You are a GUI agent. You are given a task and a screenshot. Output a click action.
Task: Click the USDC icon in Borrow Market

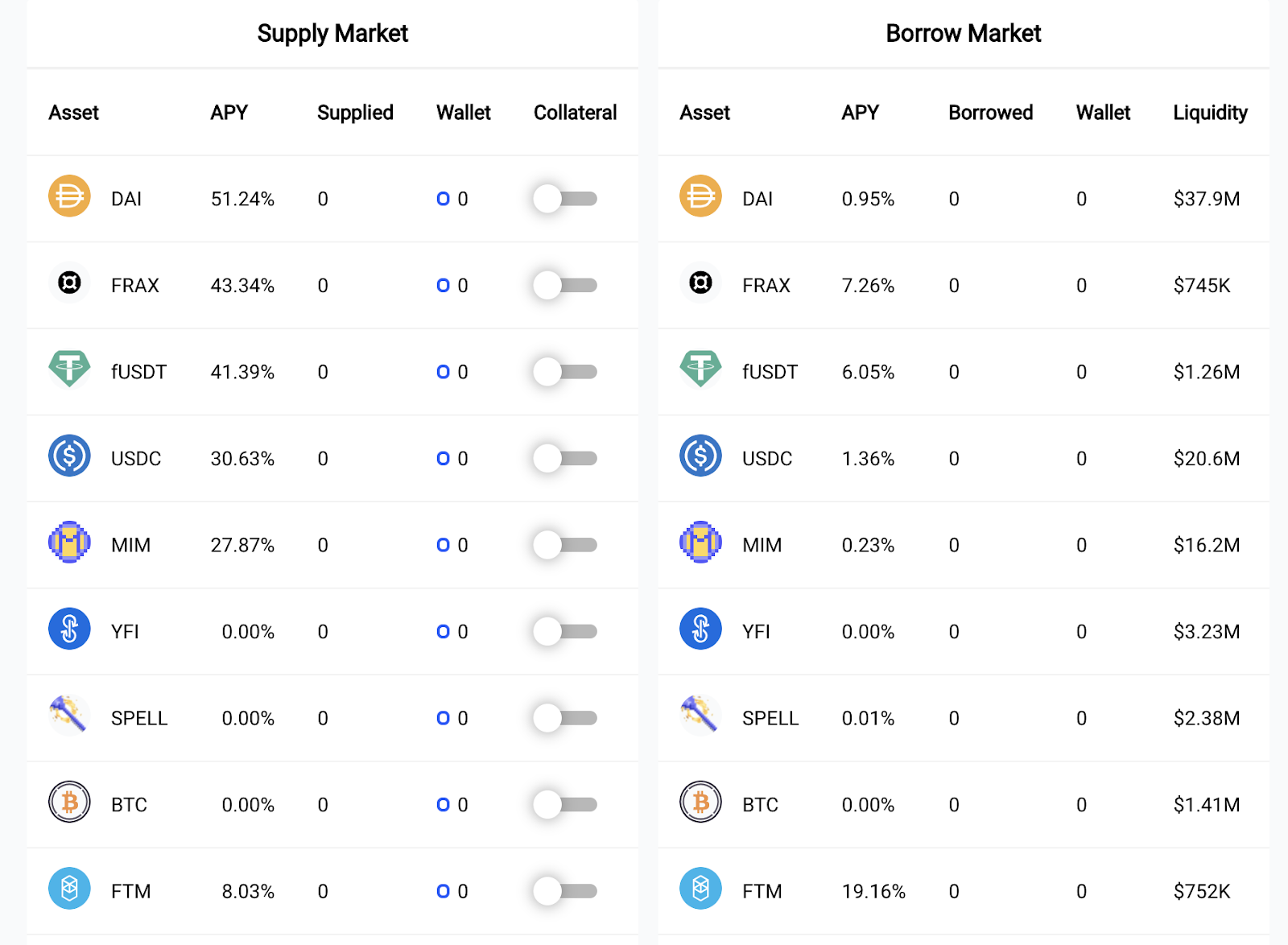point(700,456)
